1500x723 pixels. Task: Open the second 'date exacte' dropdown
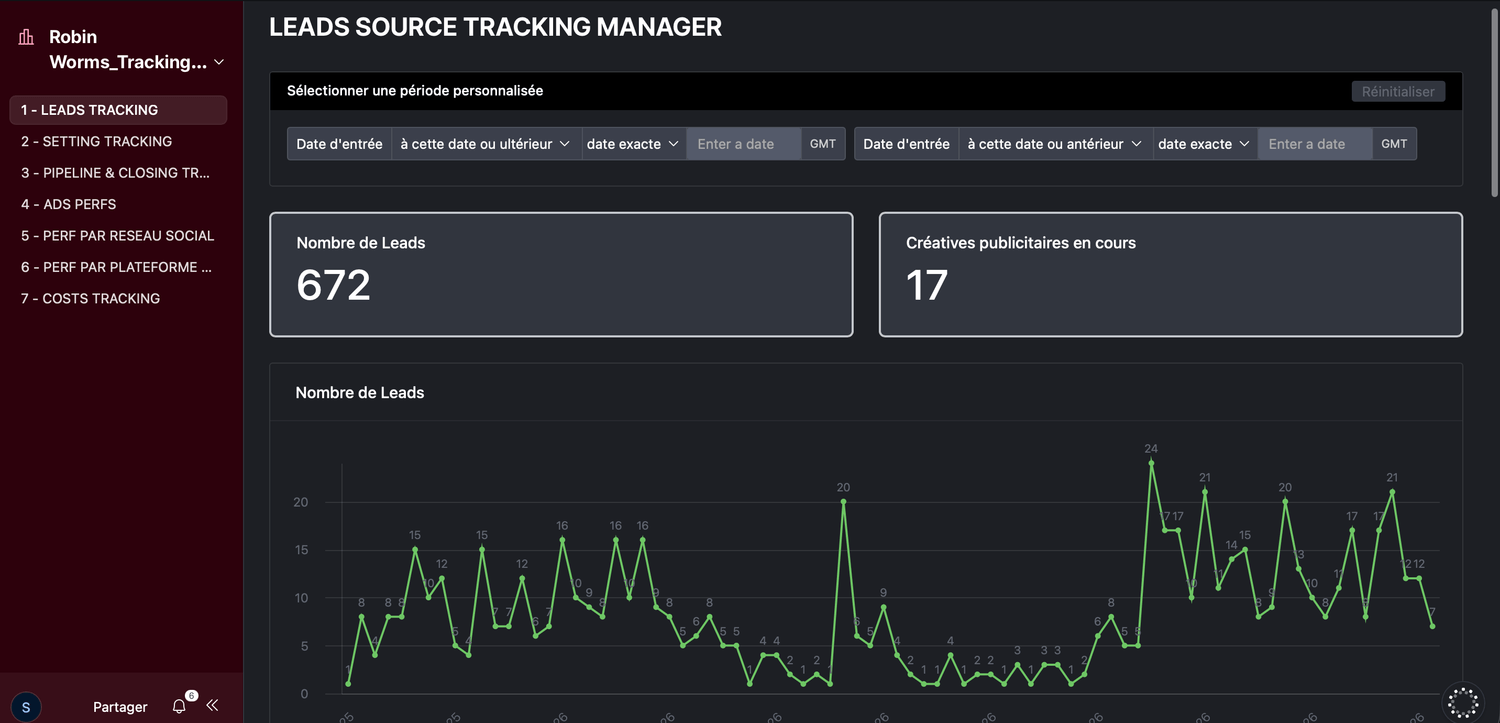1204,144
